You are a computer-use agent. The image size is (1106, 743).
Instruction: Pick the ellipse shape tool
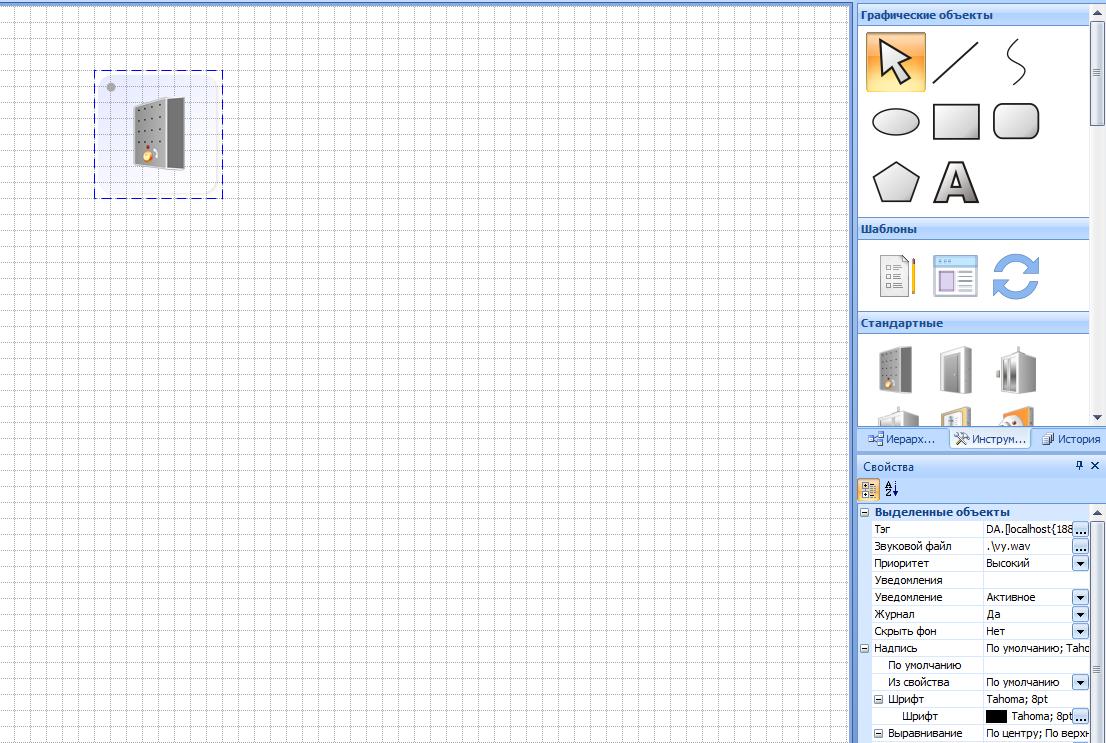pyautogui.click(x=896, y=122)
